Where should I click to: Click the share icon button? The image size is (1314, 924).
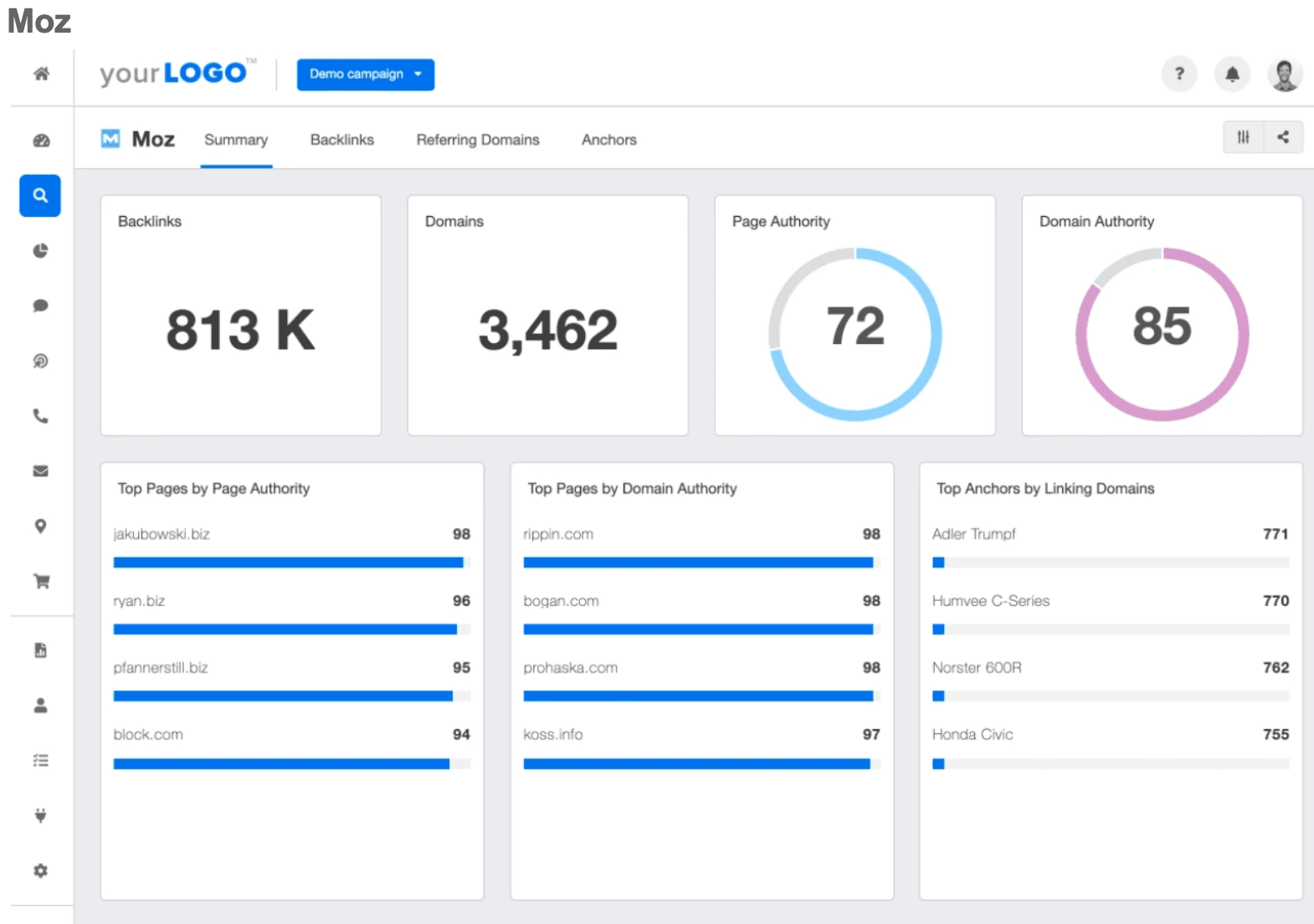1283,137
